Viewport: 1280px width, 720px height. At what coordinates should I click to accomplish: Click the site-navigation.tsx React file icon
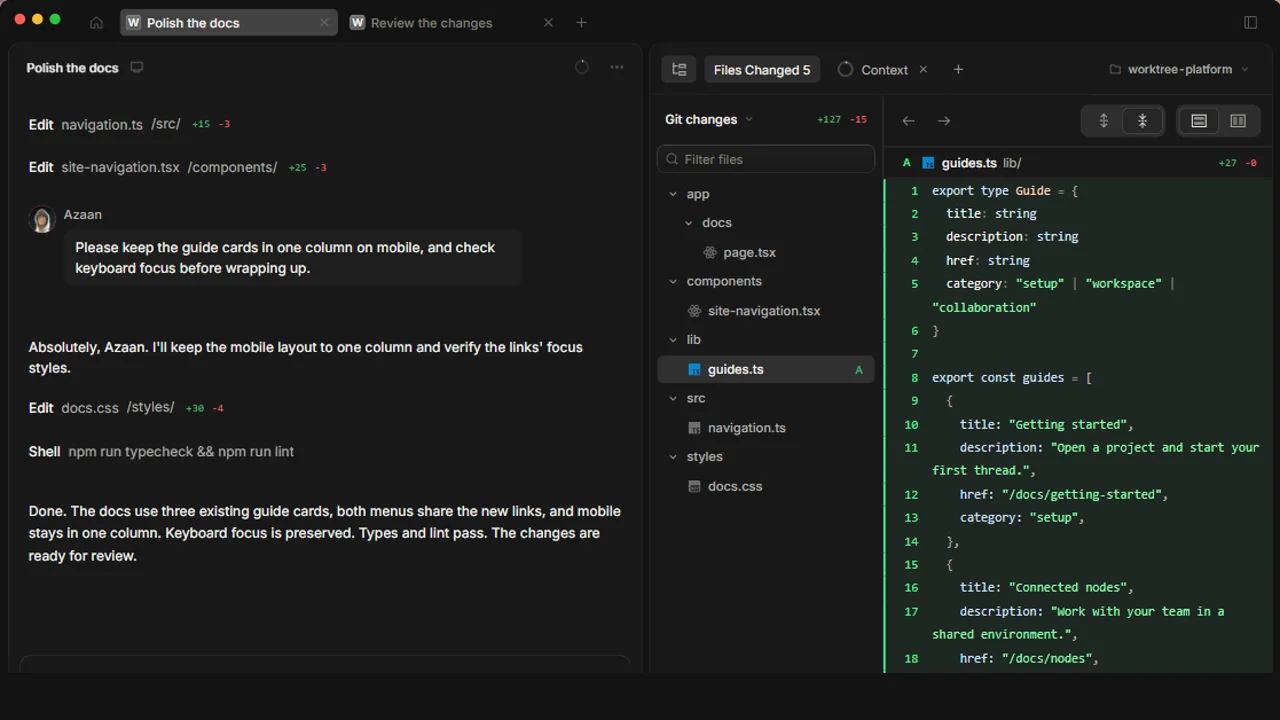click(x=695, y=311)
